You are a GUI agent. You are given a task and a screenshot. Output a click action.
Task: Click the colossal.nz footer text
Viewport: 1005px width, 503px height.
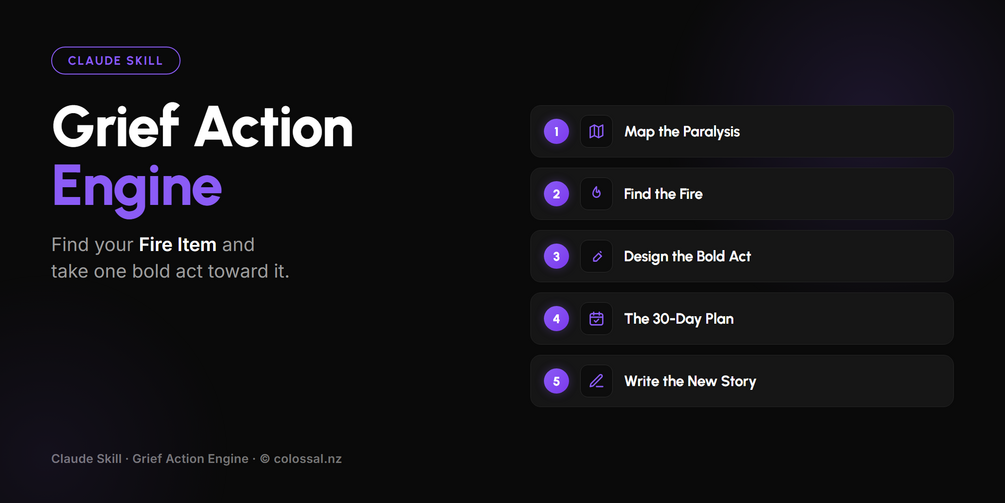[x=308, y=459]
